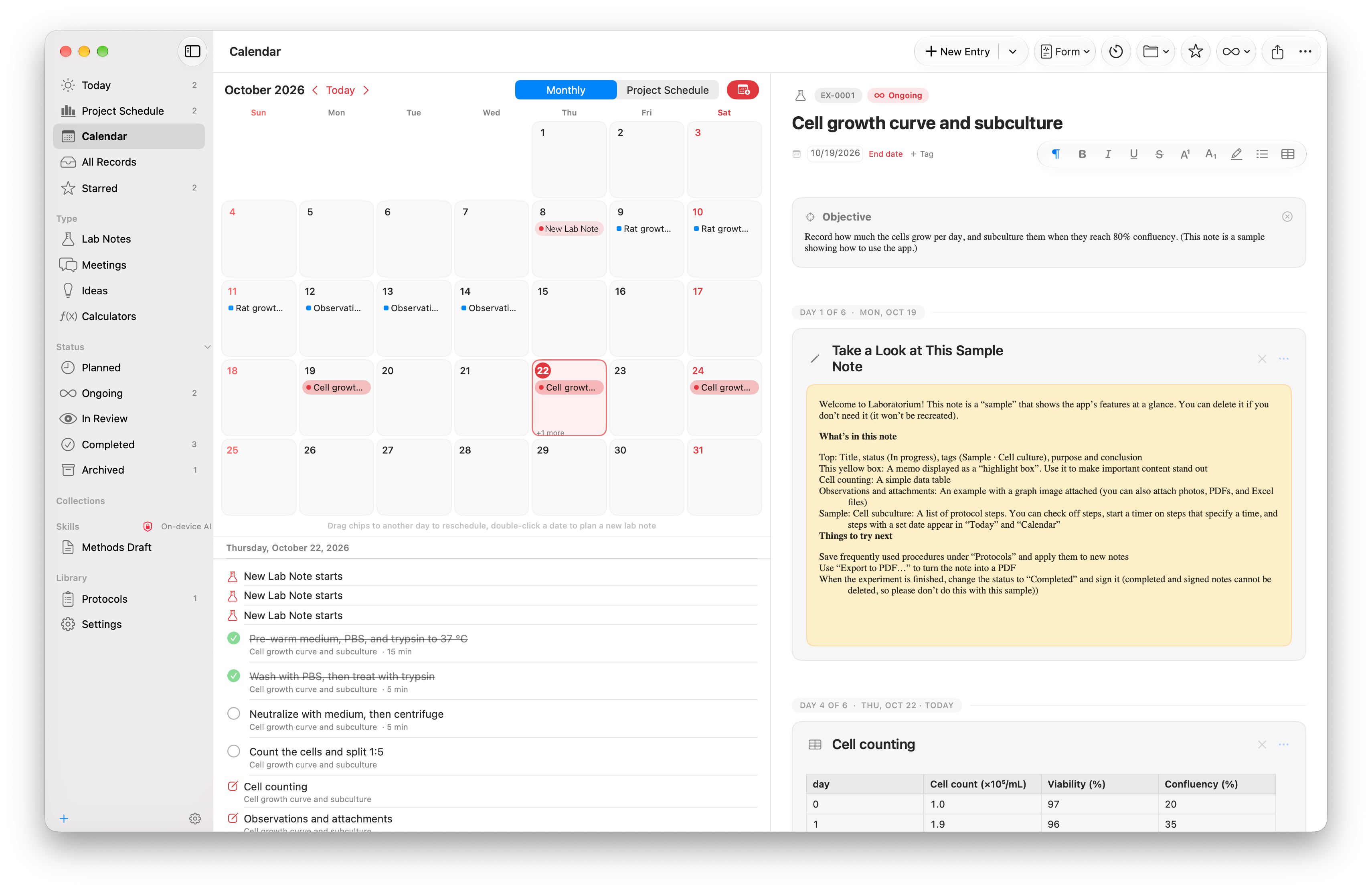
Task: Uncheck Wash with PBS, then treat with trypsin
Action: click(x=233, y=675)
